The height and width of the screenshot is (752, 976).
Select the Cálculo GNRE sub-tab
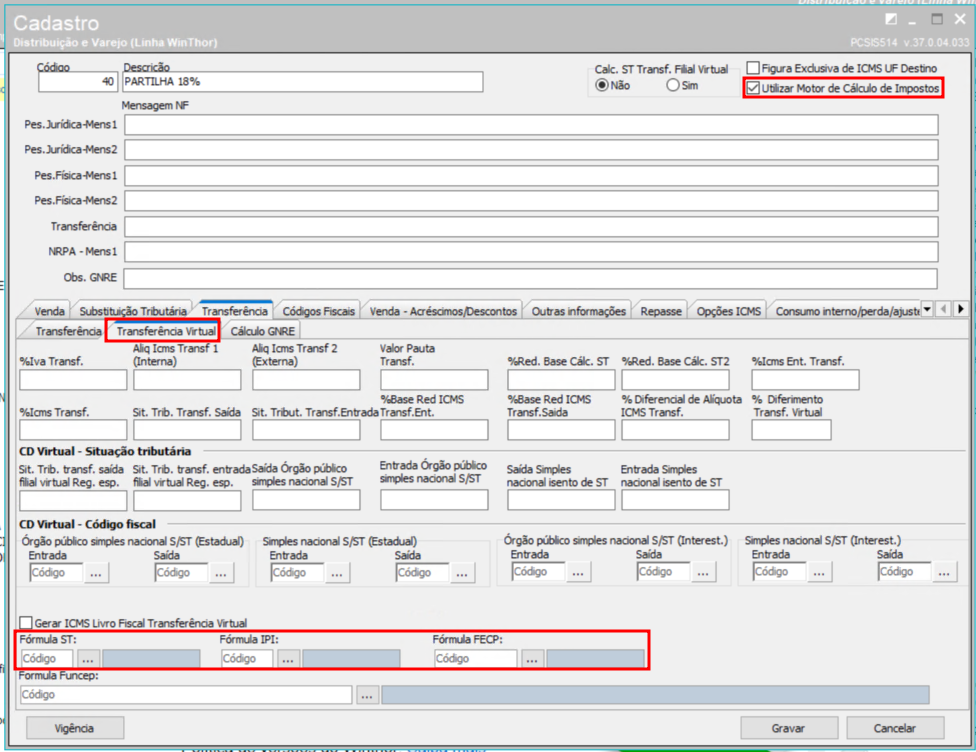[263, 331]
